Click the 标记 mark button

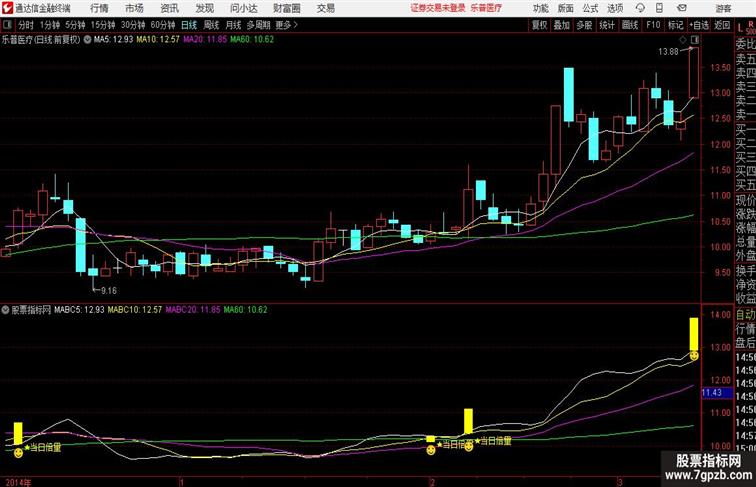[x=675, y=25]
